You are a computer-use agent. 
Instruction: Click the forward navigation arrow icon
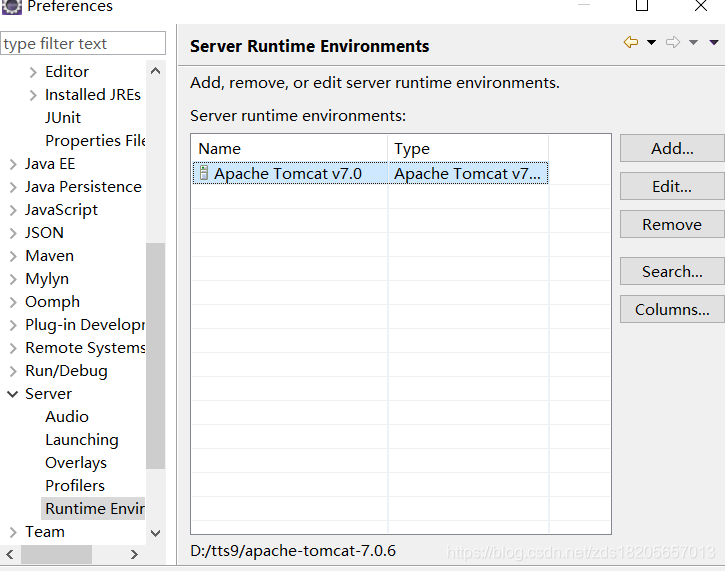(673, 43)
